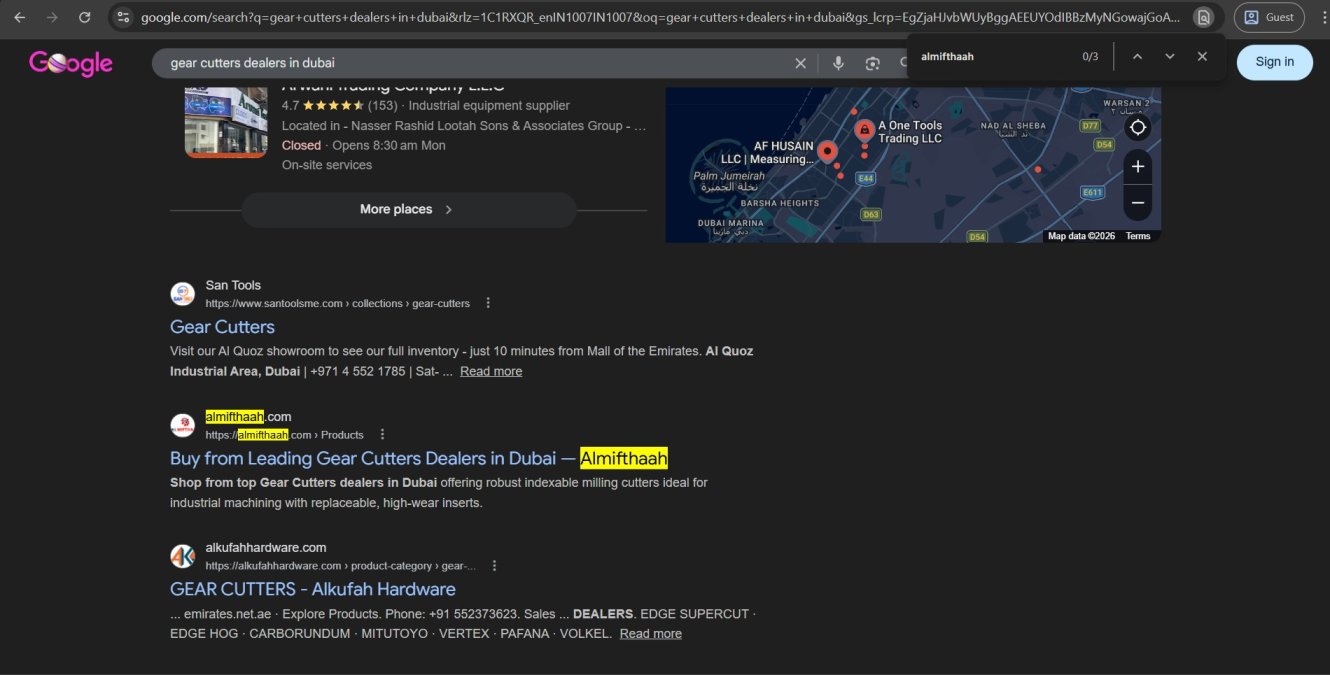Open search by image camera icon

coord(873,63)
